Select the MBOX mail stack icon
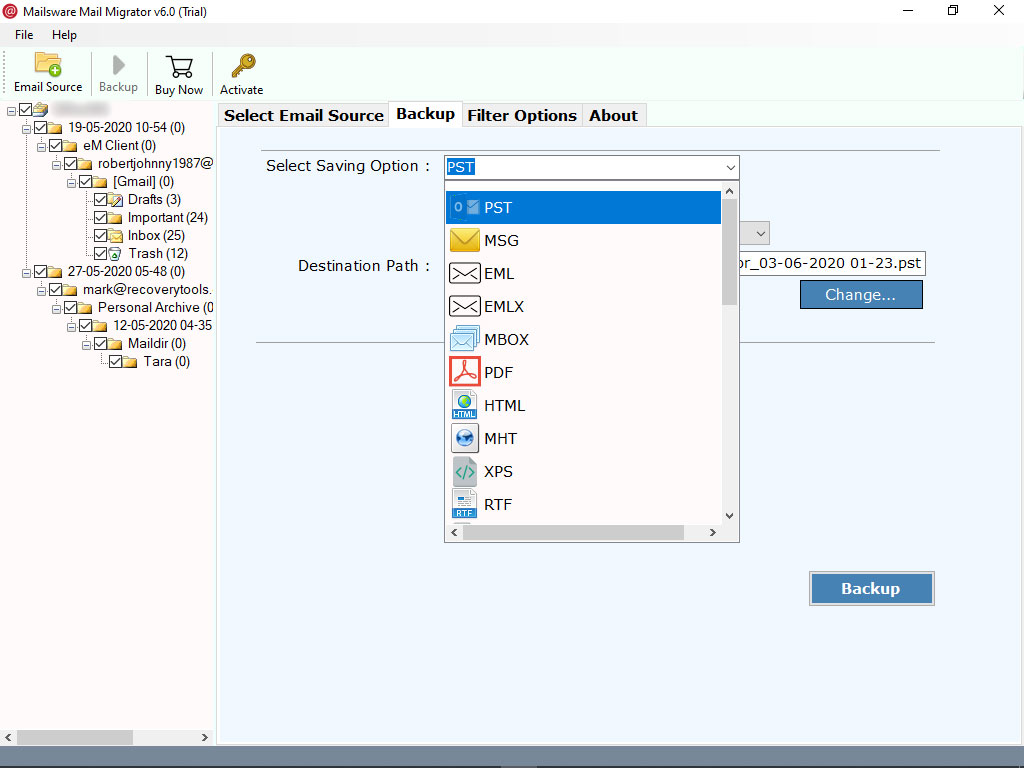1024x768 pixels. 465,339
